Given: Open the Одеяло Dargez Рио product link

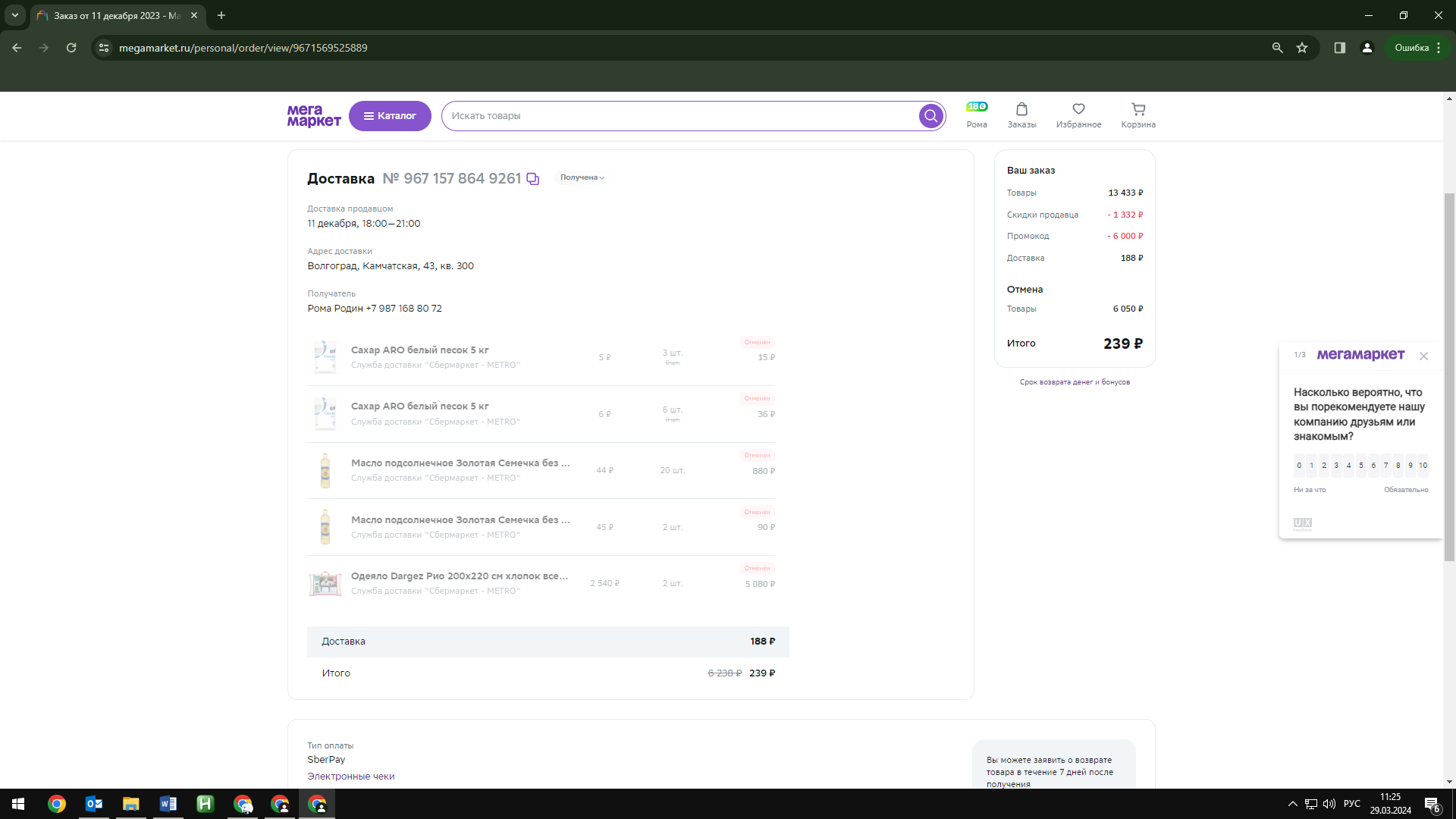Looking at the screenshot, I should point(460,576).
